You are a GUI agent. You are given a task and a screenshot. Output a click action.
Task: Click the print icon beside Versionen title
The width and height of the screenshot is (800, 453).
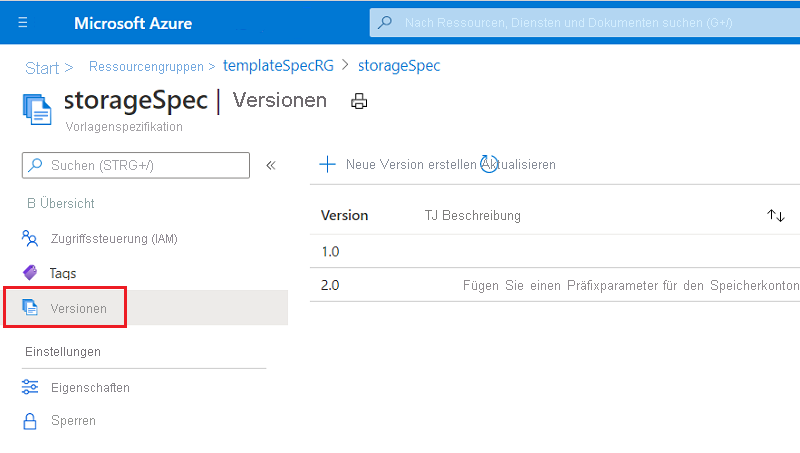click(359, 101)
